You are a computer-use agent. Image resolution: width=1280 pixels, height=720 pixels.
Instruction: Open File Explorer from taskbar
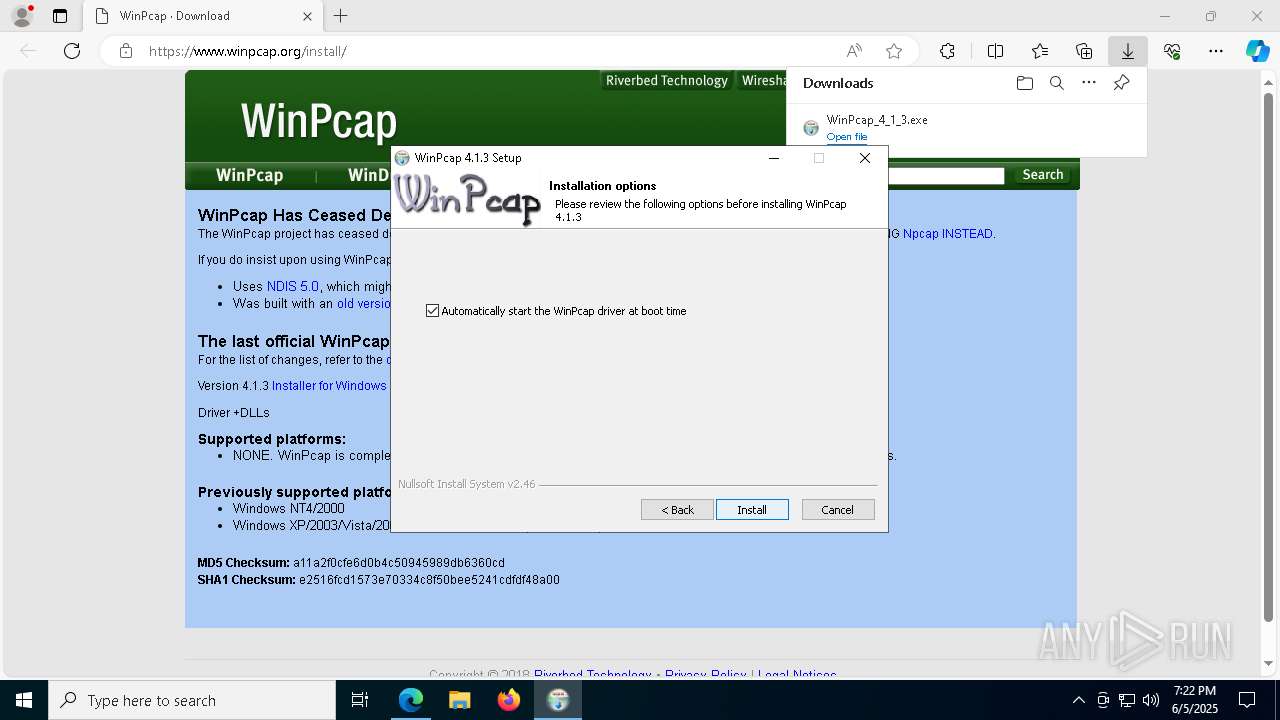[459, 701]
